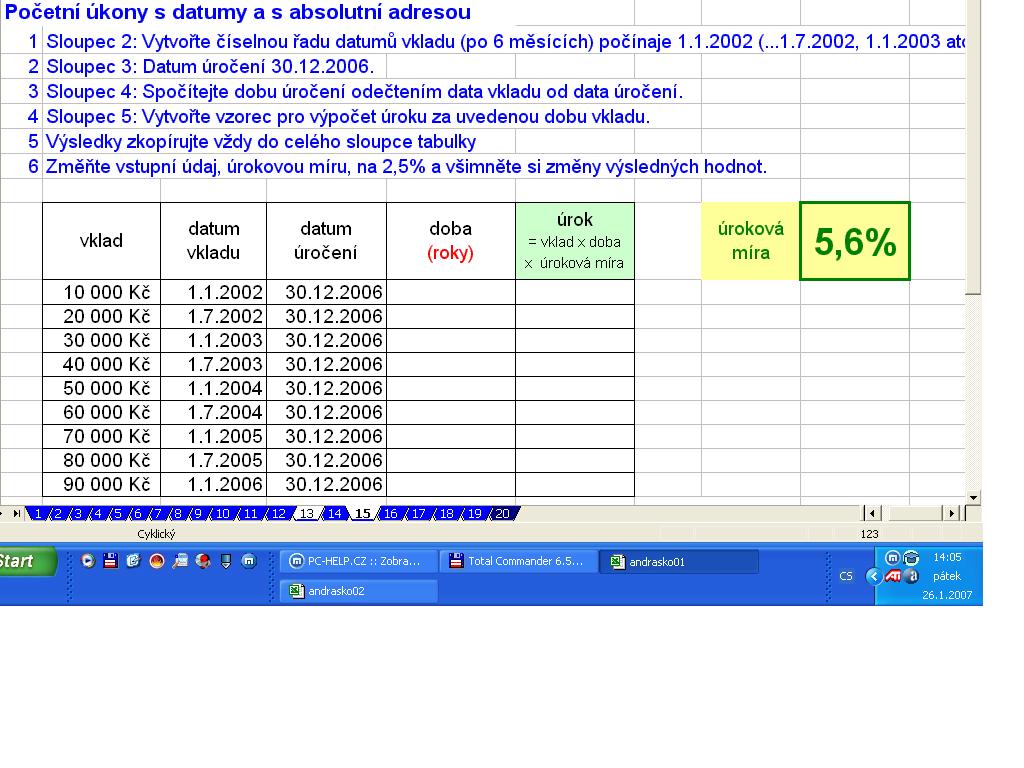Click 'Cyklický' in the status bar
Screen dimensions: 1024x768
156,534
